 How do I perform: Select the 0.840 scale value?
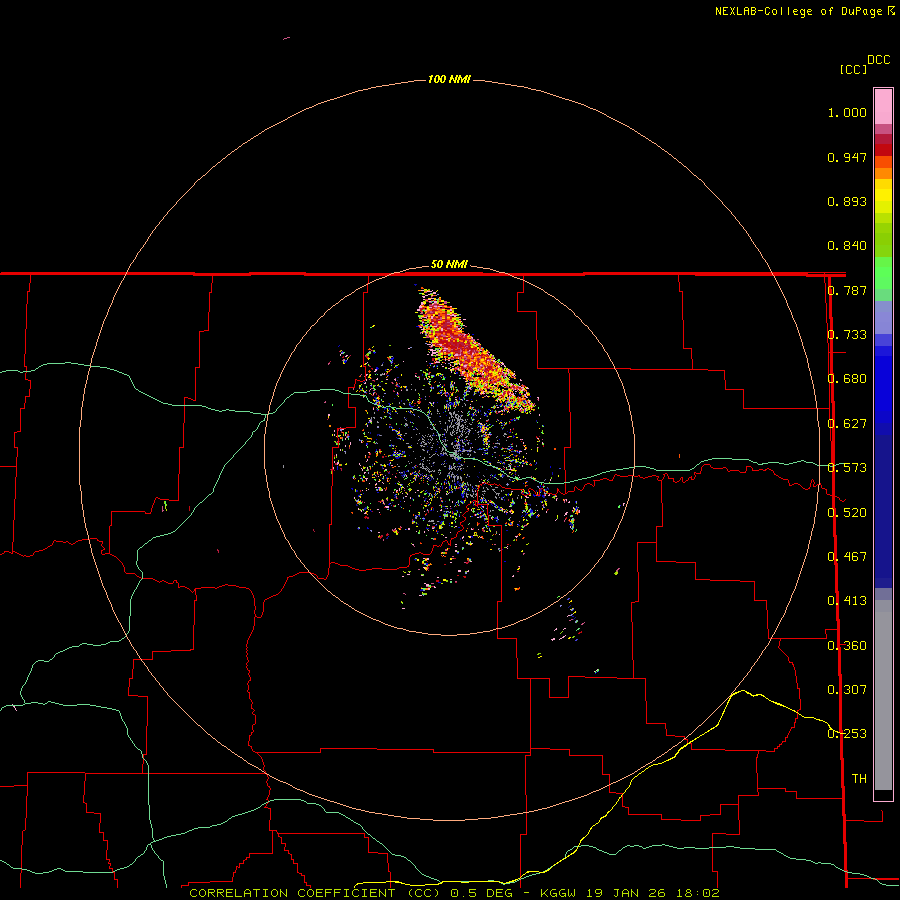[x=847, y=246]
